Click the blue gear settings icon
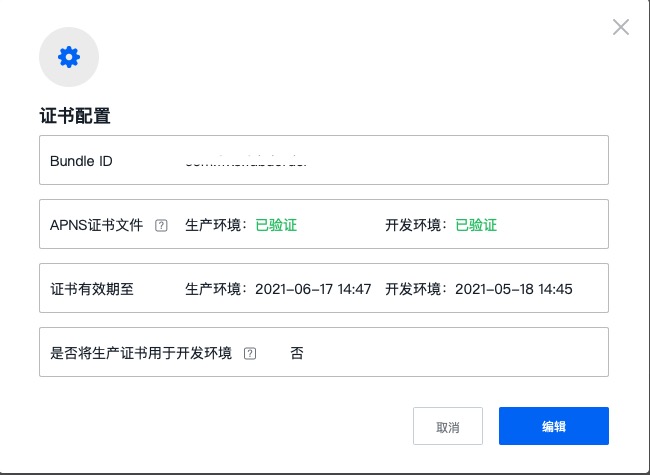 [x=68, y=57]
